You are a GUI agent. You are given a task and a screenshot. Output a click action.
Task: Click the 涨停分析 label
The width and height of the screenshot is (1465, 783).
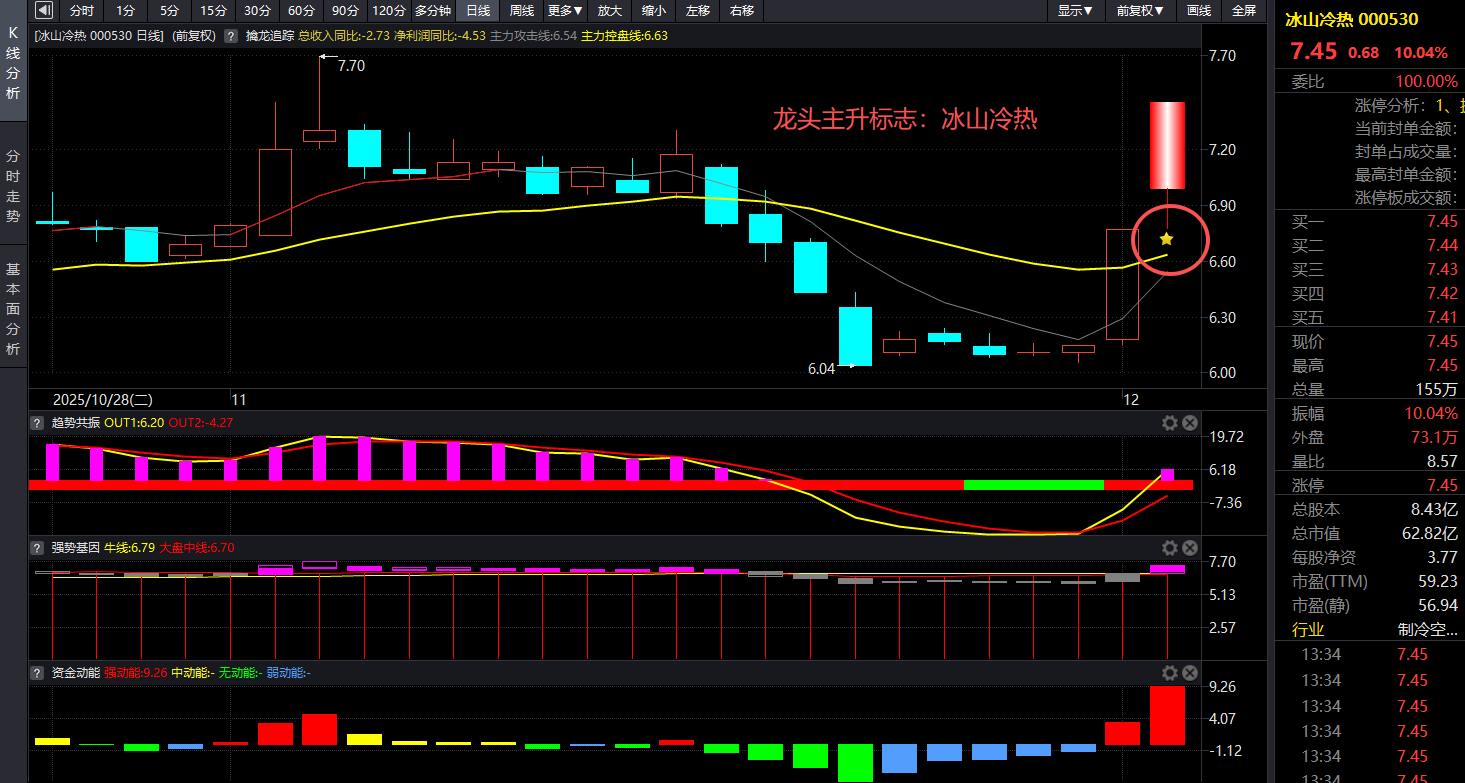tap(1392, 105)
